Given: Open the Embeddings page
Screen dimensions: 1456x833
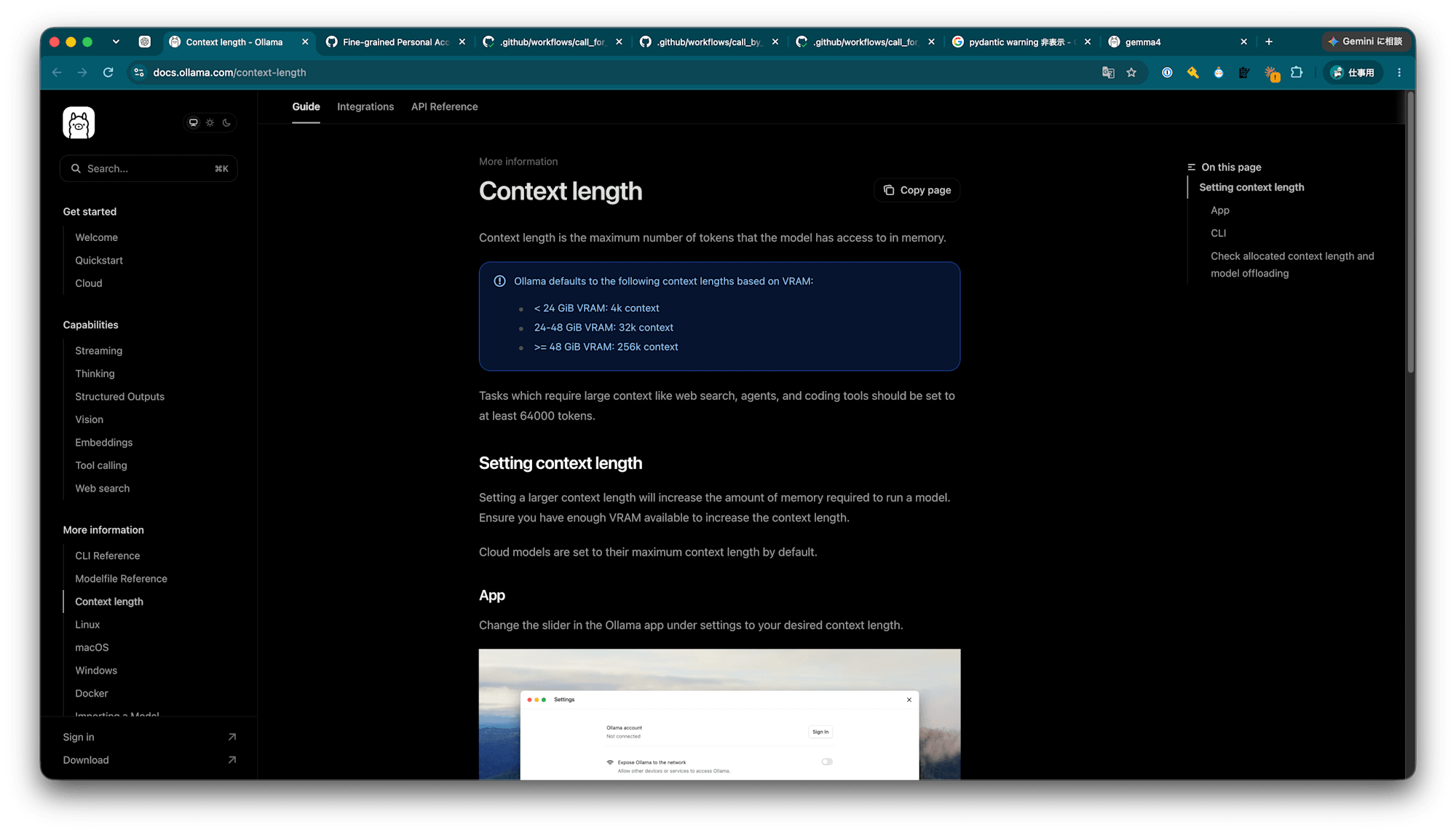Looking at the screenshot, I should 103,442.
